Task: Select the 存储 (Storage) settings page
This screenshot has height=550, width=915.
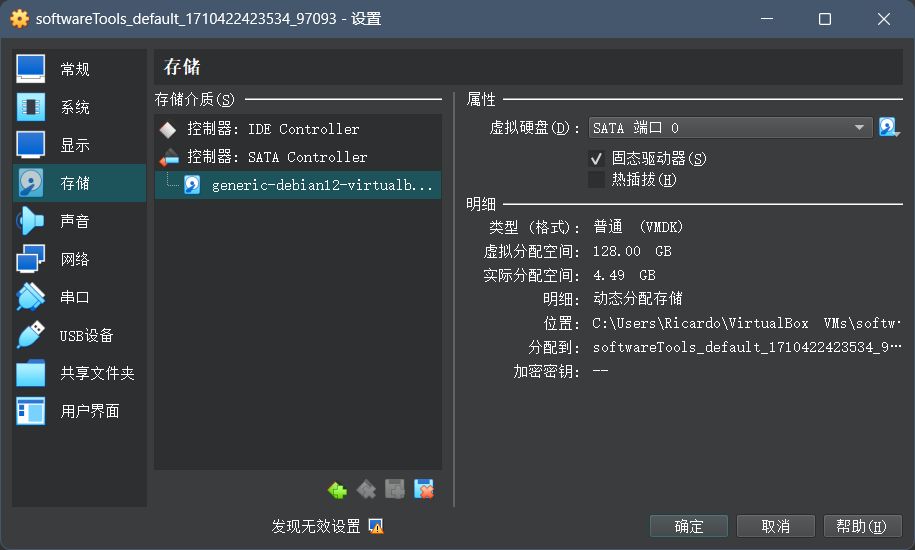Action: [79, 183]
